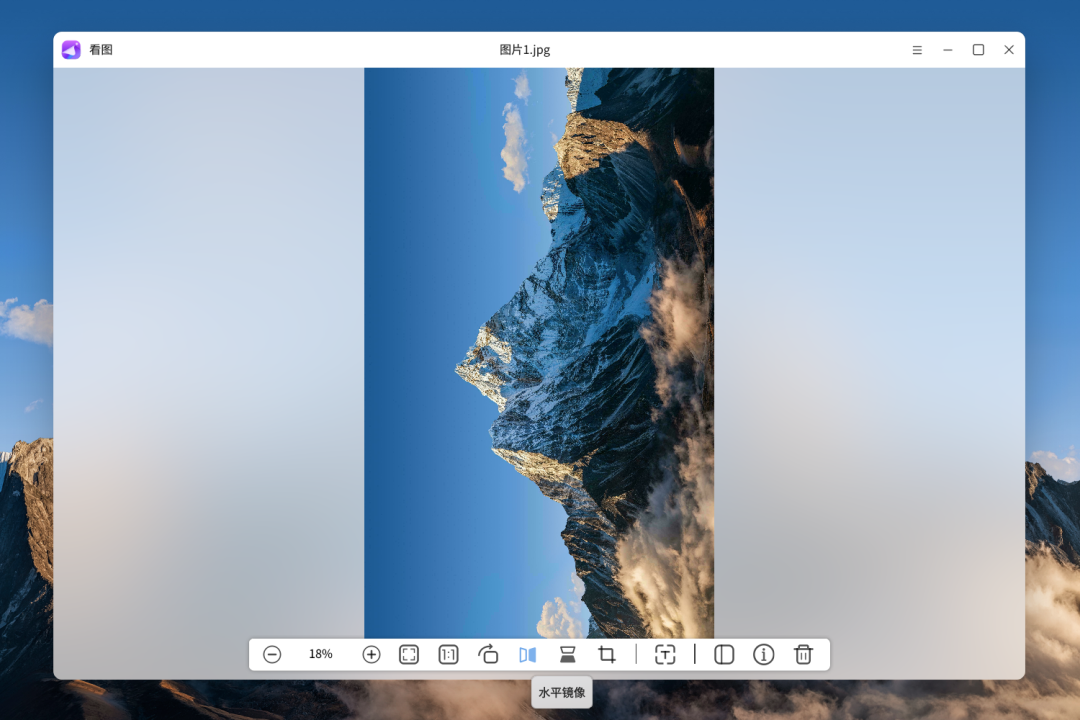Minimize the image viewer window
The image size is (1080, 720).
tap(948, 50)
